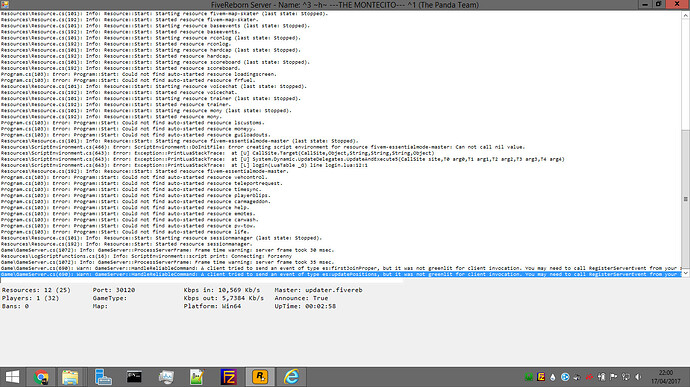Click the scrollbar up arrow

pyautogui.click(x=686, y=15)
